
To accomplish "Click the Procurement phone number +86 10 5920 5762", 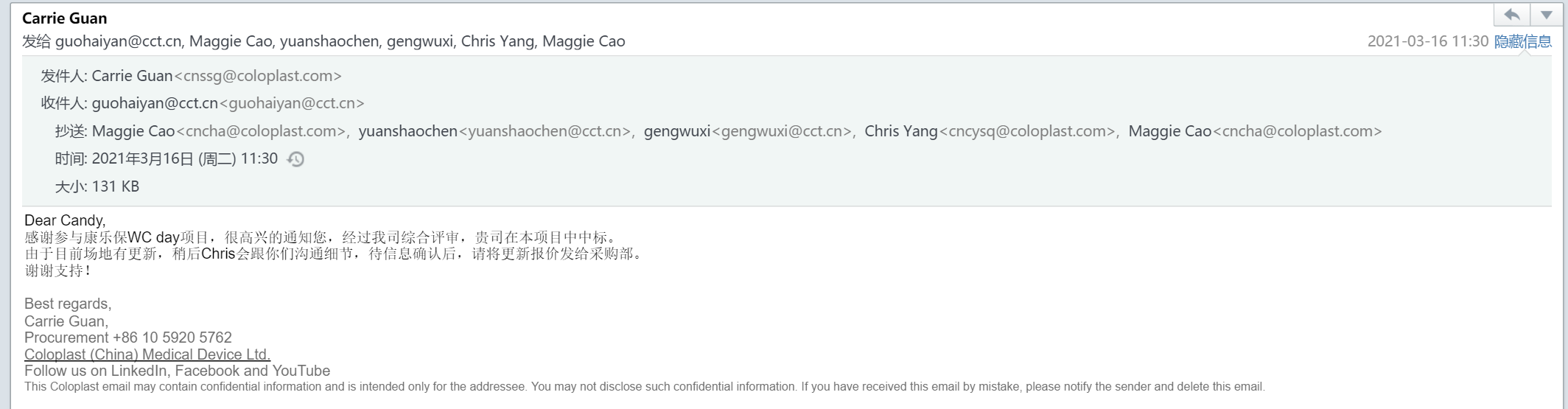I will click(172, 338).
